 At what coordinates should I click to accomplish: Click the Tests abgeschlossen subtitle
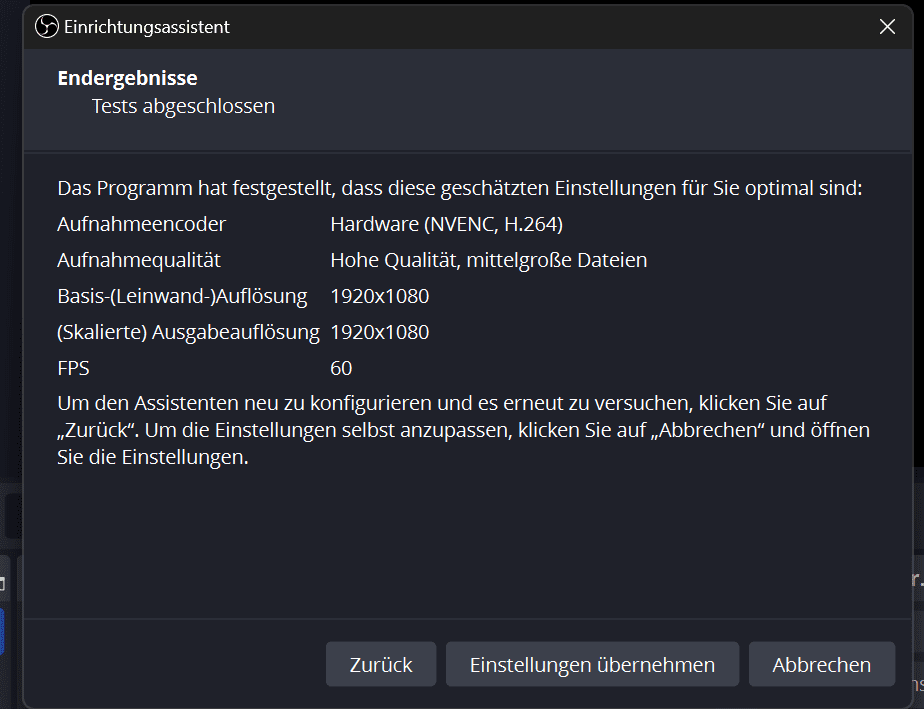[x=183, y=106]
